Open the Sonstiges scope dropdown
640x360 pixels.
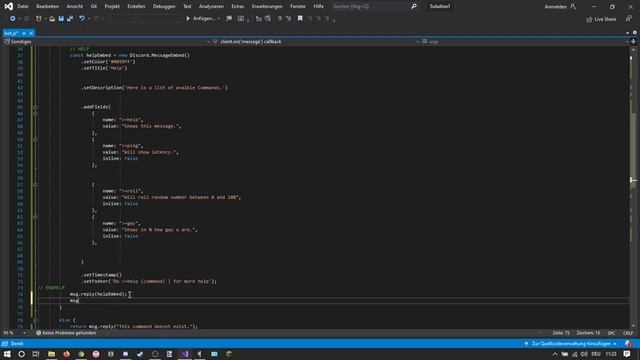tap(106, 42)
